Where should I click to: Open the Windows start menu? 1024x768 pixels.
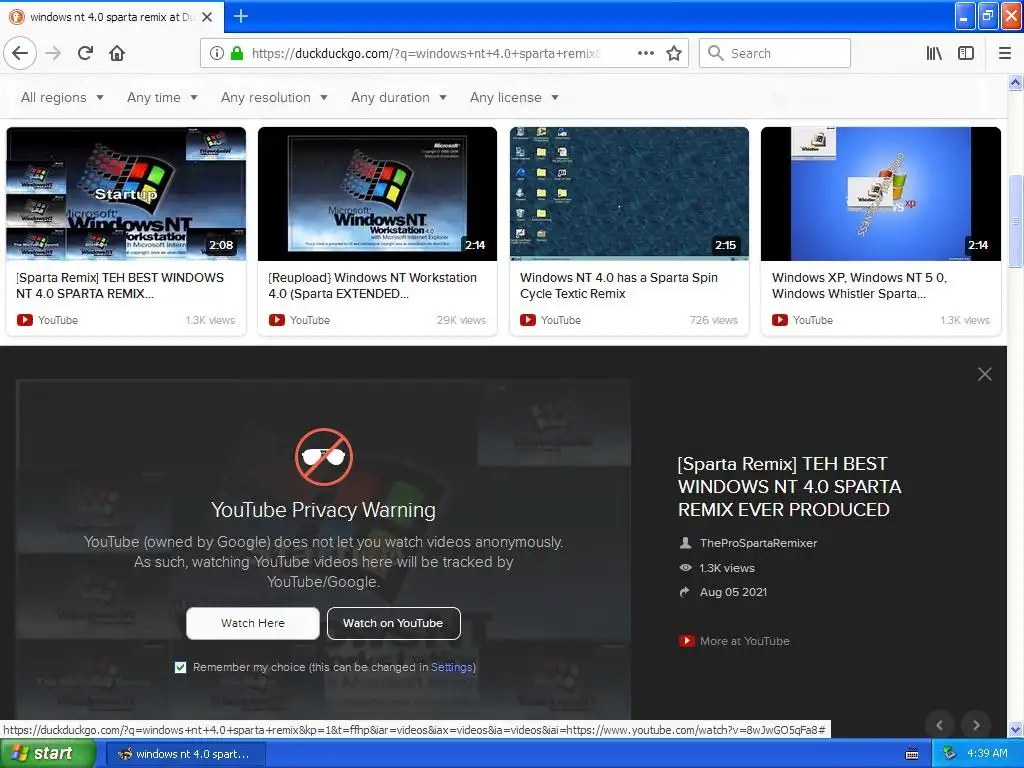coord(48,753)
